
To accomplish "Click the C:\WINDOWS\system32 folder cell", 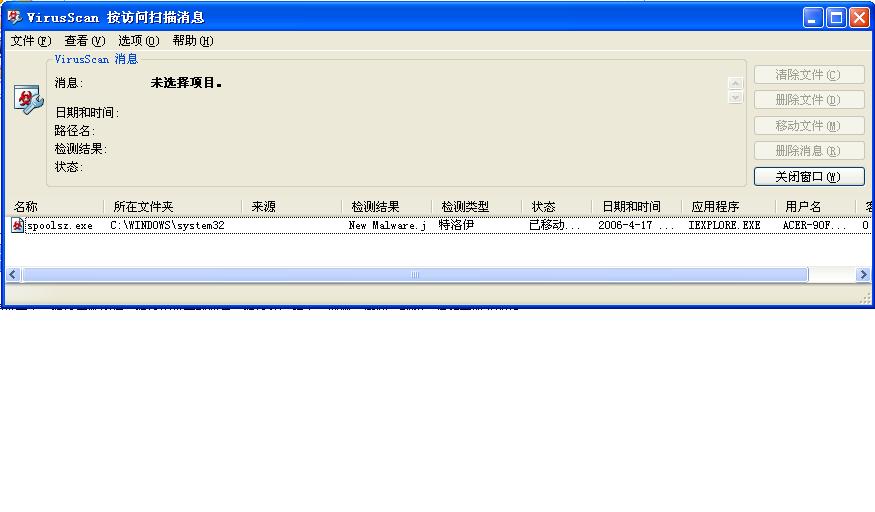I will click(x=167, y=225).
